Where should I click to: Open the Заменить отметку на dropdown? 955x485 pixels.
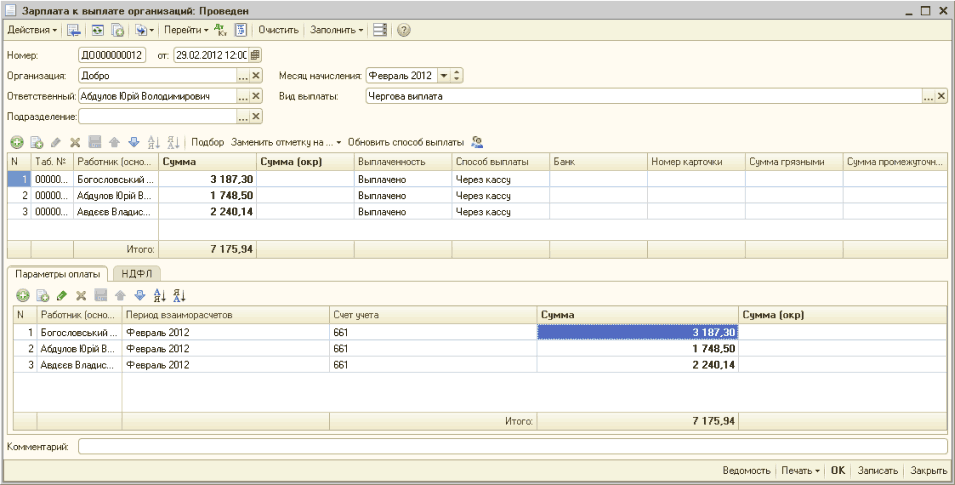(286, 143)
